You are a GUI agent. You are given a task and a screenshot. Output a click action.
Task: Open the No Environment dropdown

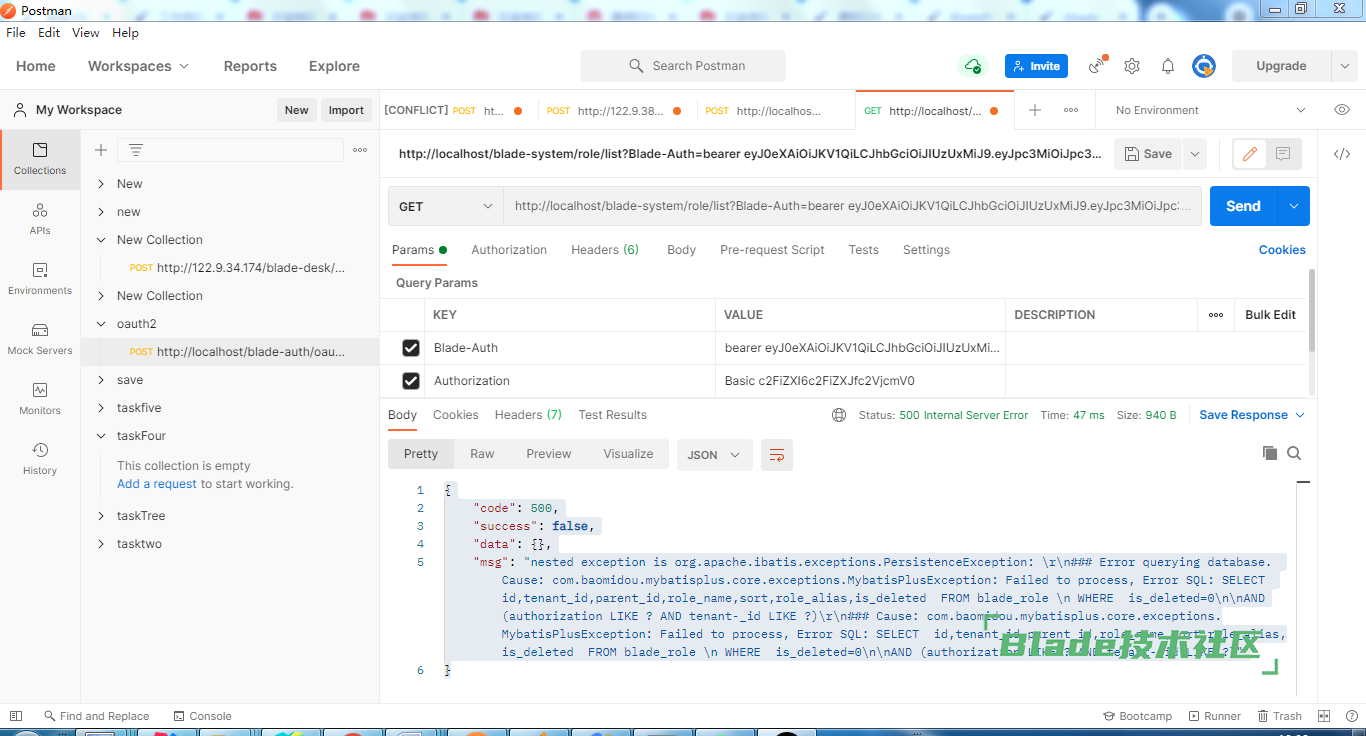point(1210,110)
